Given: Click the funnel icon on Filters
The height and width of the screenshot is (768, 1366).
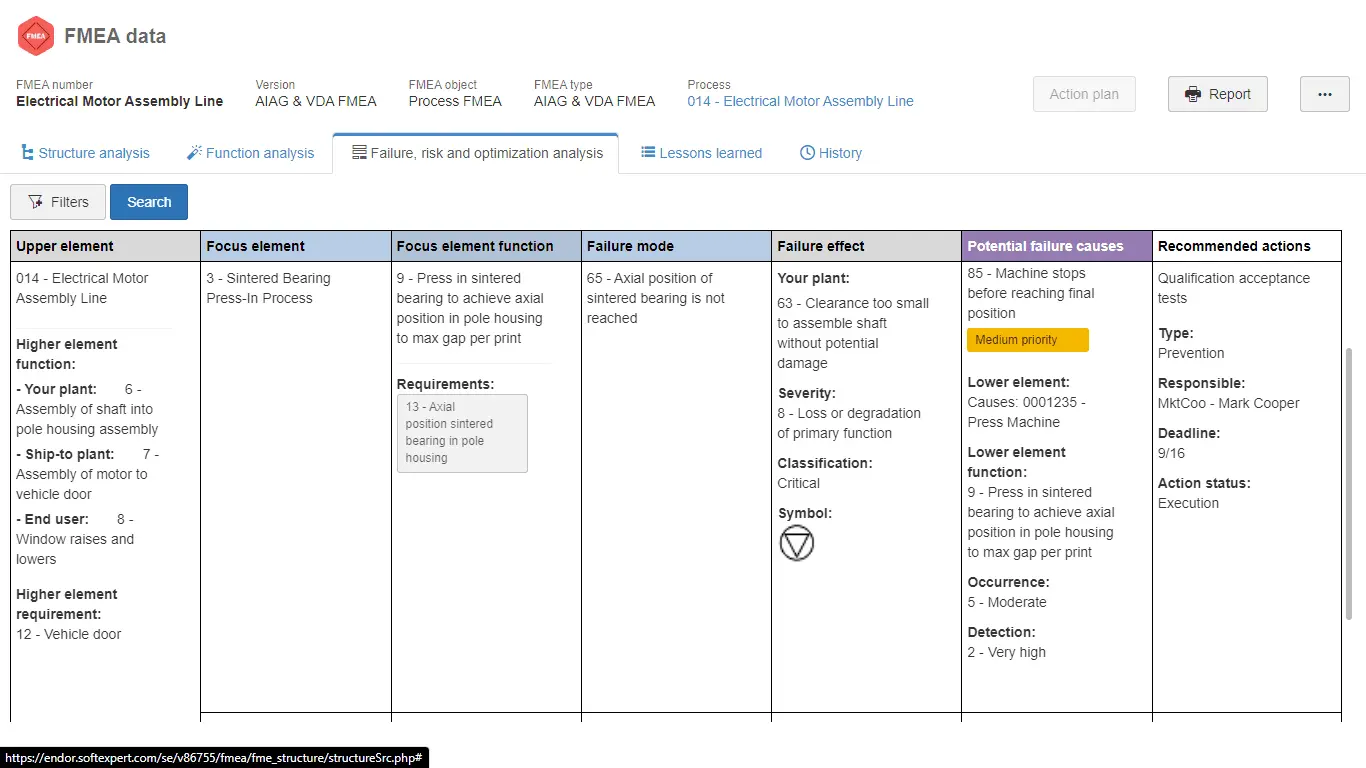Looking at the screenshot, I should pyautogui.click(x=35, y=202).
